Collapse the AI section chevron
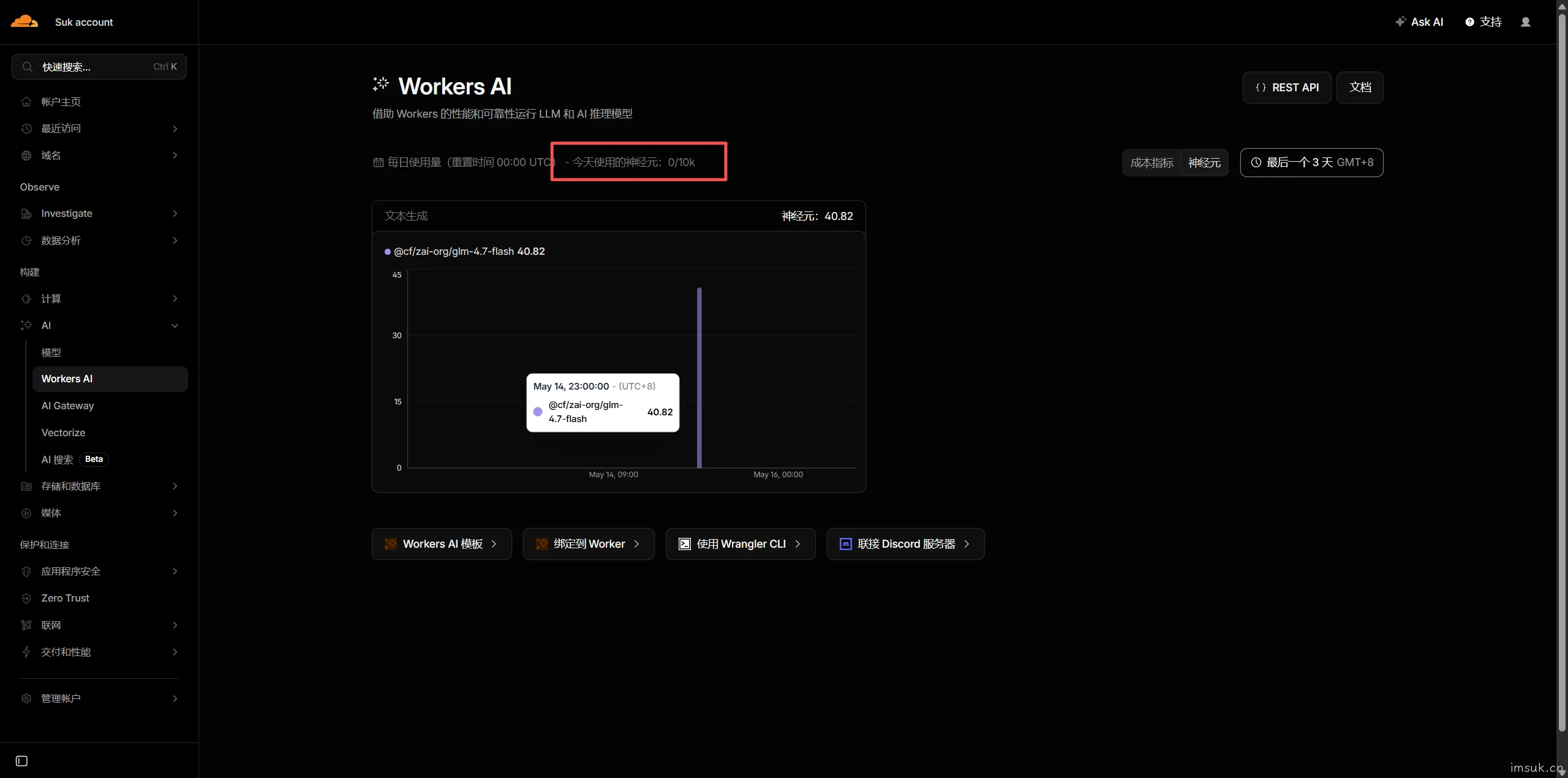The height and width of the screenshot is (778, 1568). pos(175,326)
